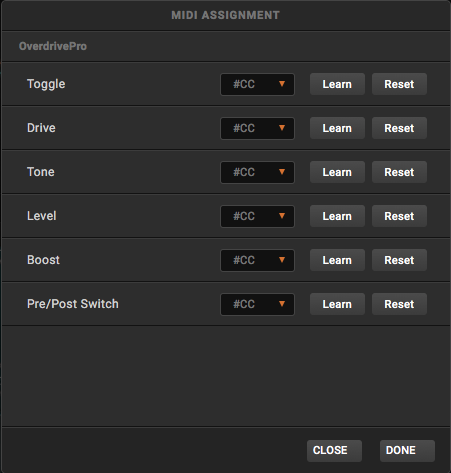Open the Toggle #CC dropdown

click(x=257, y=84)
